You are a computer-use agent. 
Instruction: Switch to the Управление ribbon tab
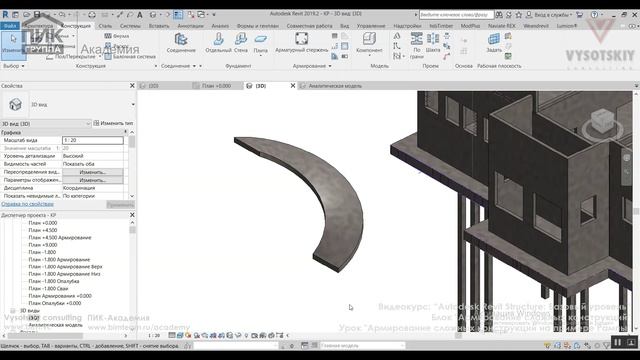pos(371,26)
